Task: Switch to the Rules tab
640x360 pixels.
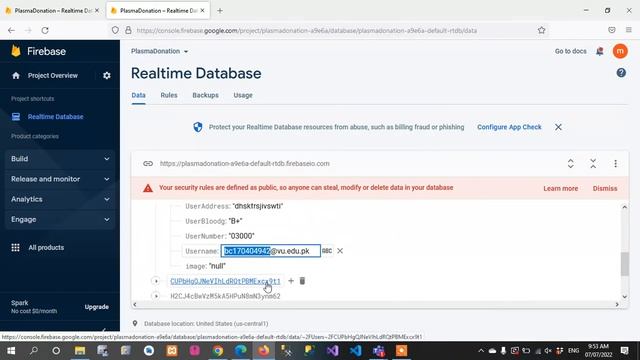Action: click(169, 95)
